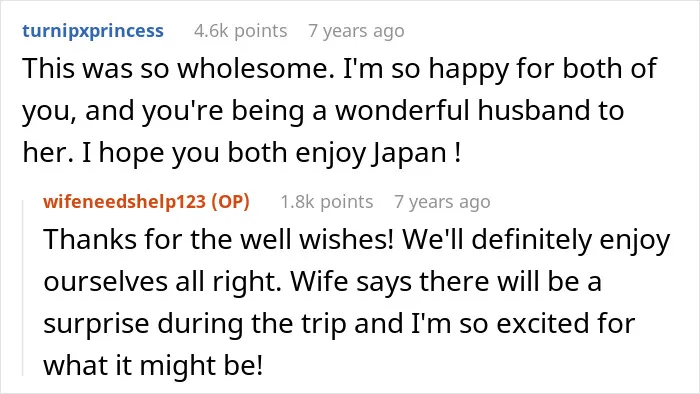Click the line starting 'This was so wholesome'
The height and width of the screenshot is (394, 700).
pos(339,69)
